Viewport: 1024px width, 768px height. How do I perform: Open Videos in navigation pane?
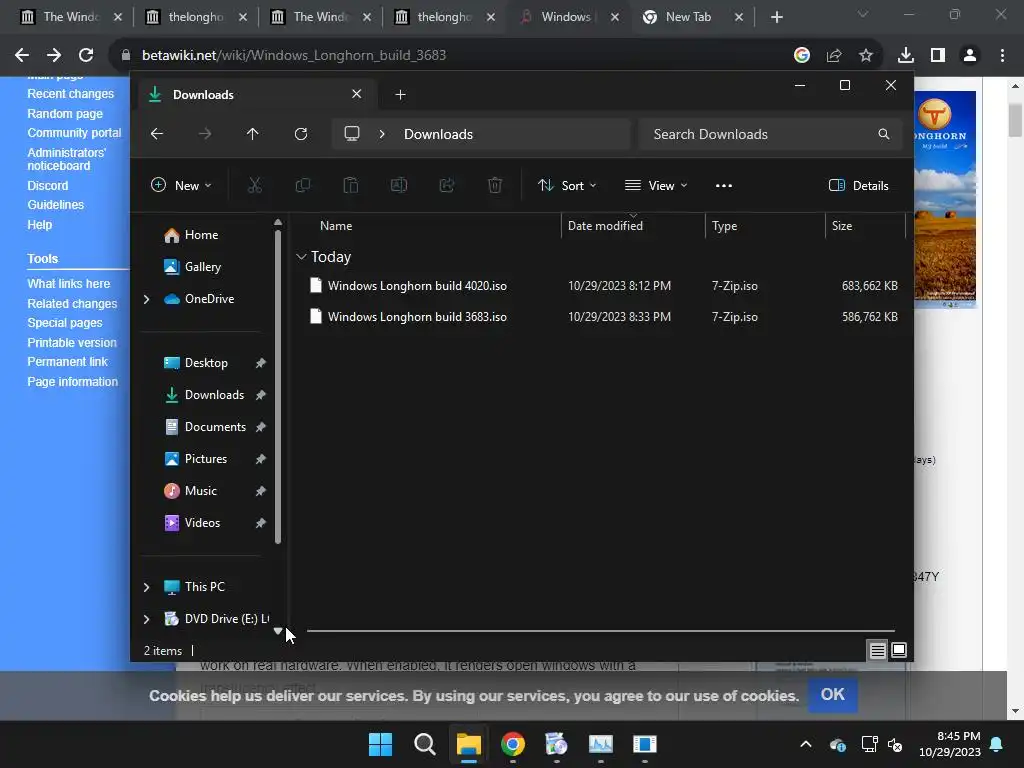tap(202, 523)
